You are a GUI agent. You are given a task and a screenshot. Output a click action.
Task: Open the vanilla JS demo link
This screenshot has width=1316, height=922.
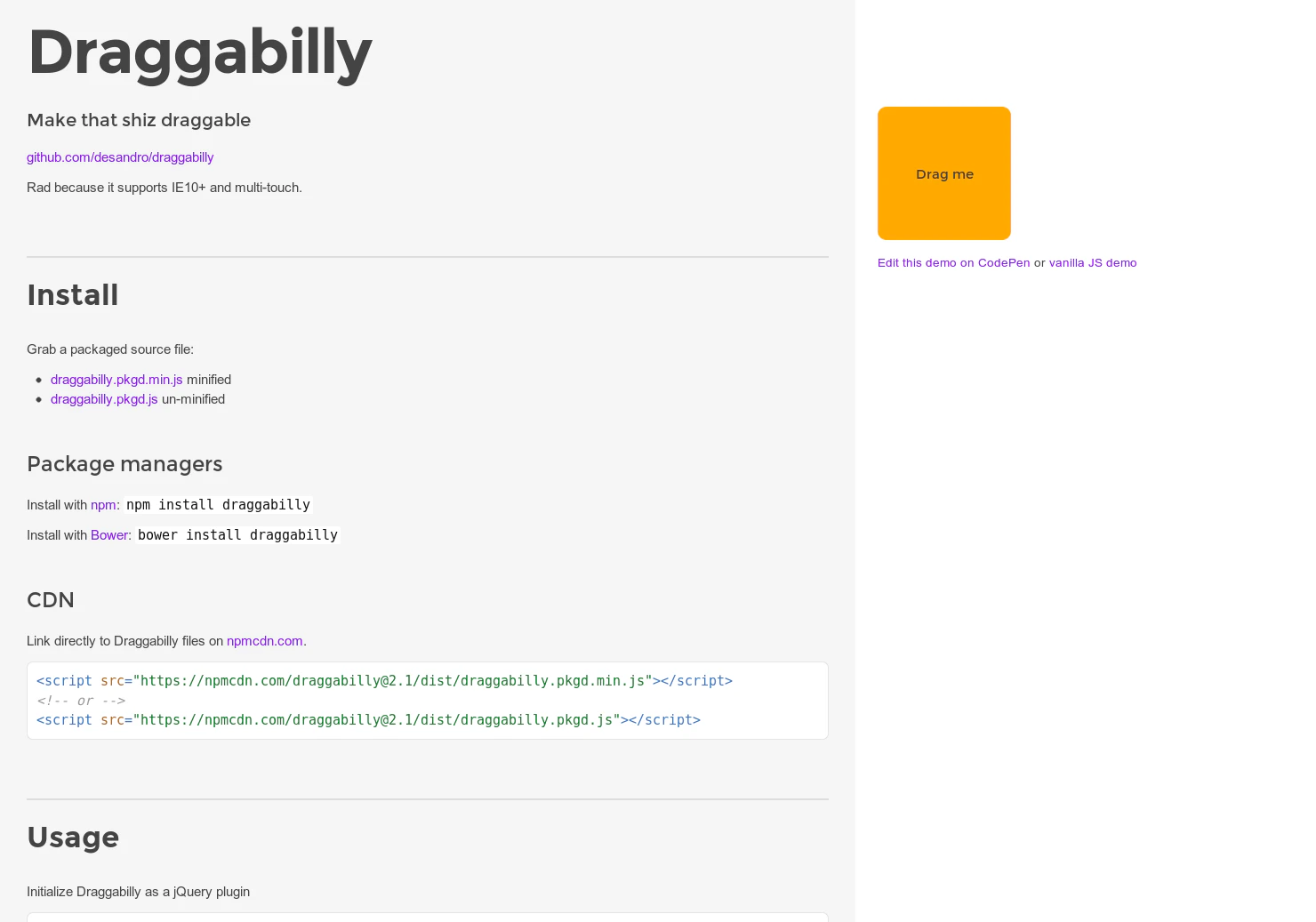1093,263
